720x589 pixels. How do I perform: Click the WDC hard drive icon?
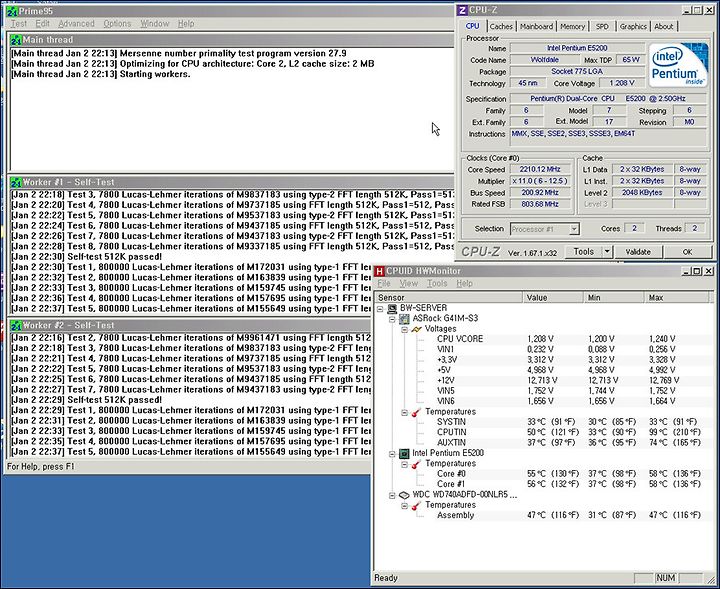404,495
